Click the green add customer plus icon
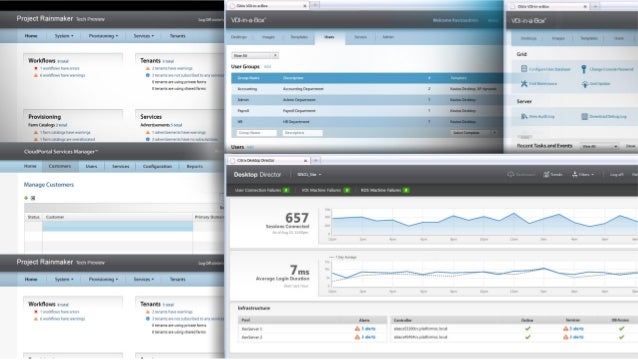This screenshot has height=360, width=638. [26, 198]
